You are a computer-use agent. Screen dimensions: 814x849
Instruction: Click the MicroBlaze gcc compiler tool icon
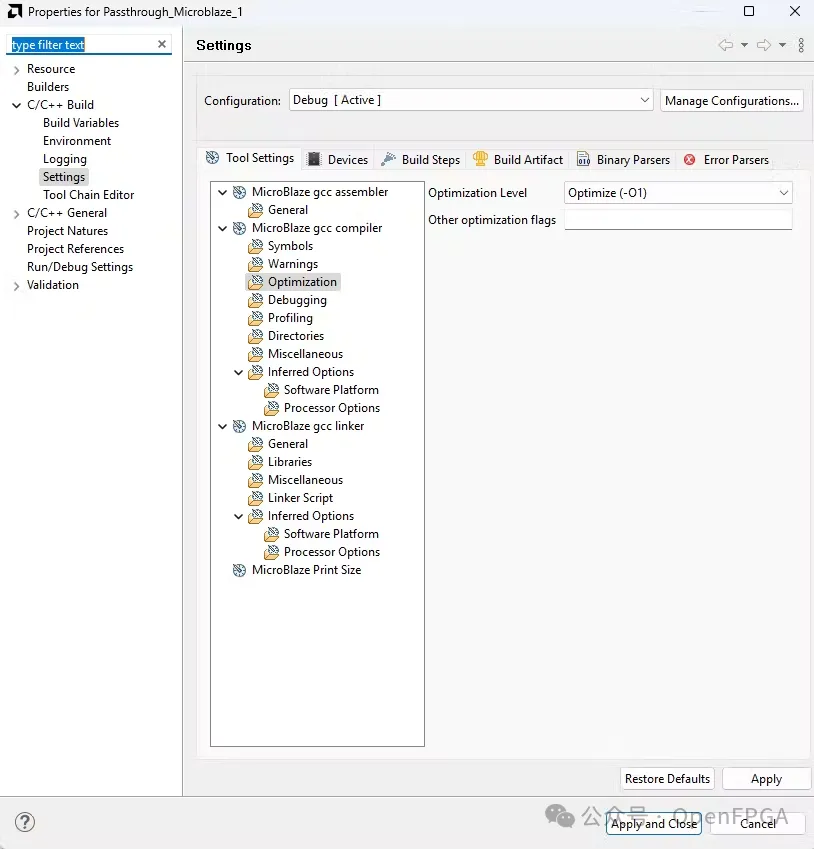pos(239,228)
